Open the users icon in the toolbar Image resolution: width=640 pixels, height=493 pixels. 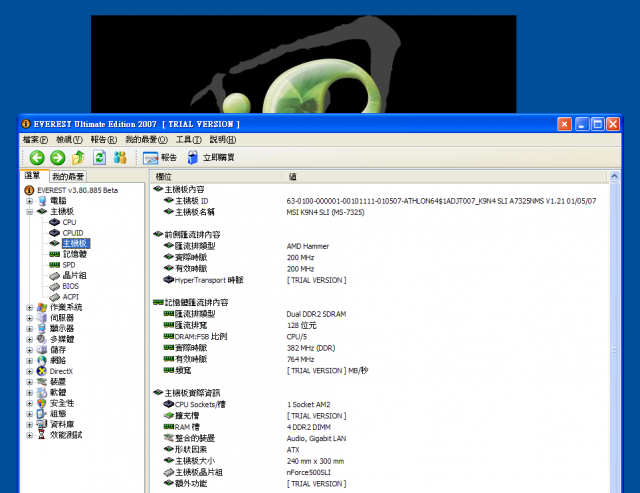(120, 158)
